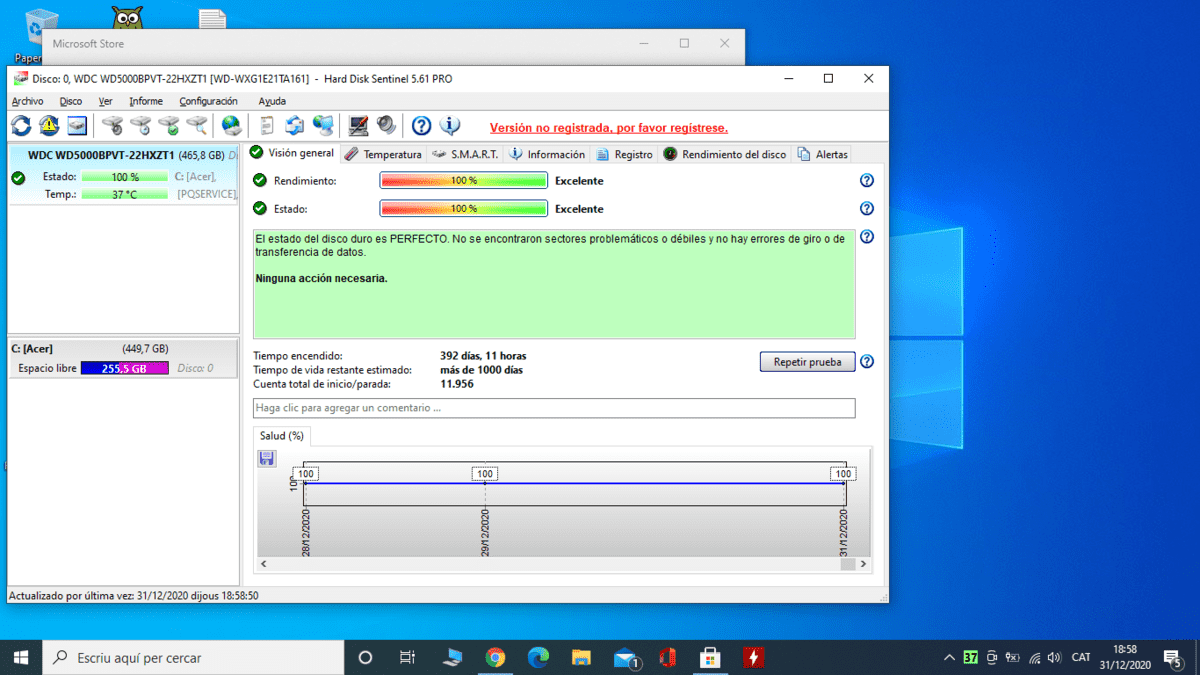Click the CAT language indicator
1200x675 pixels.
point(1081,657)
